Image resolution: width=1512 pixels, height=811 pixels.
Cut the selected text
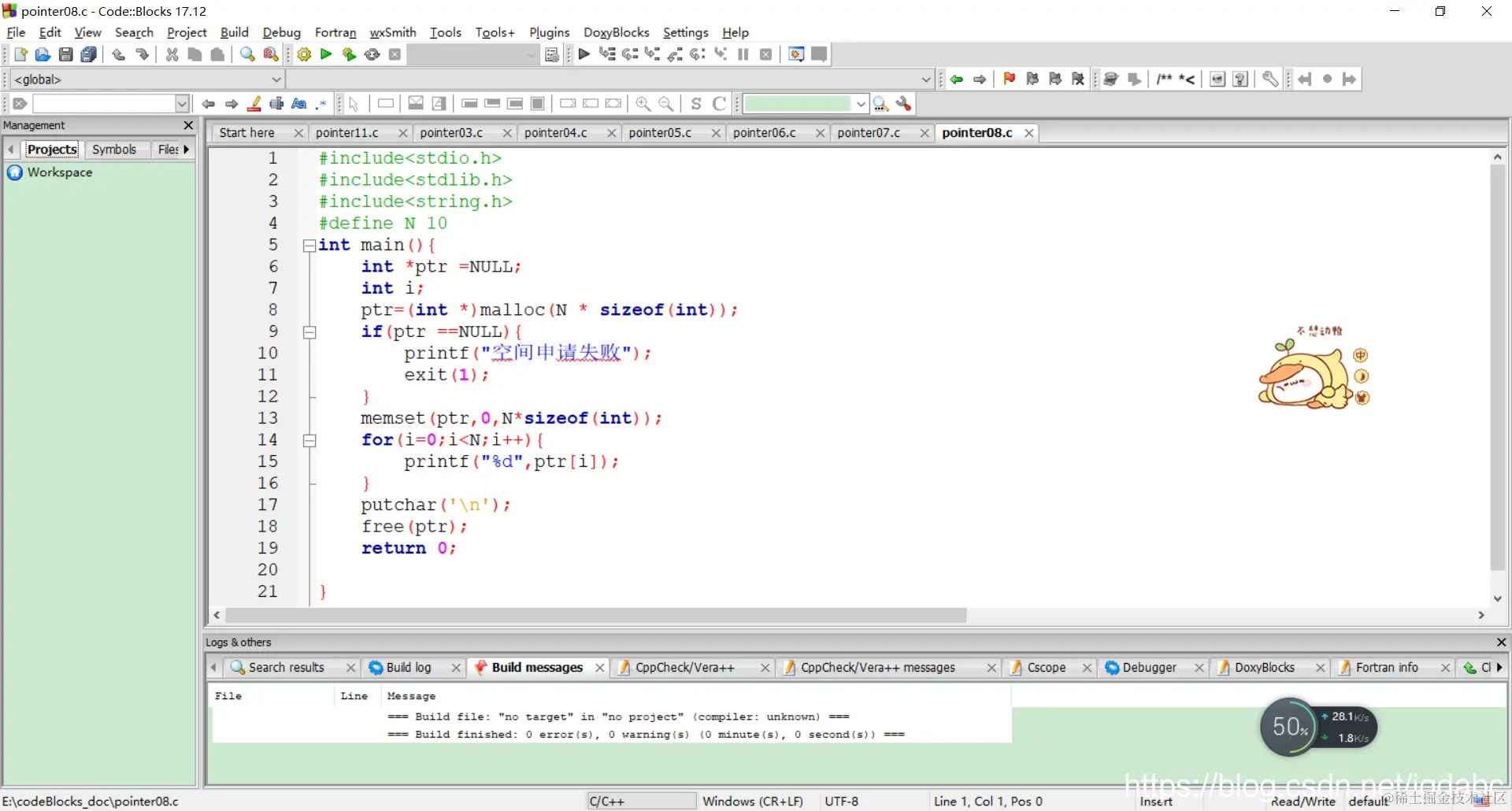pos(172,54)
